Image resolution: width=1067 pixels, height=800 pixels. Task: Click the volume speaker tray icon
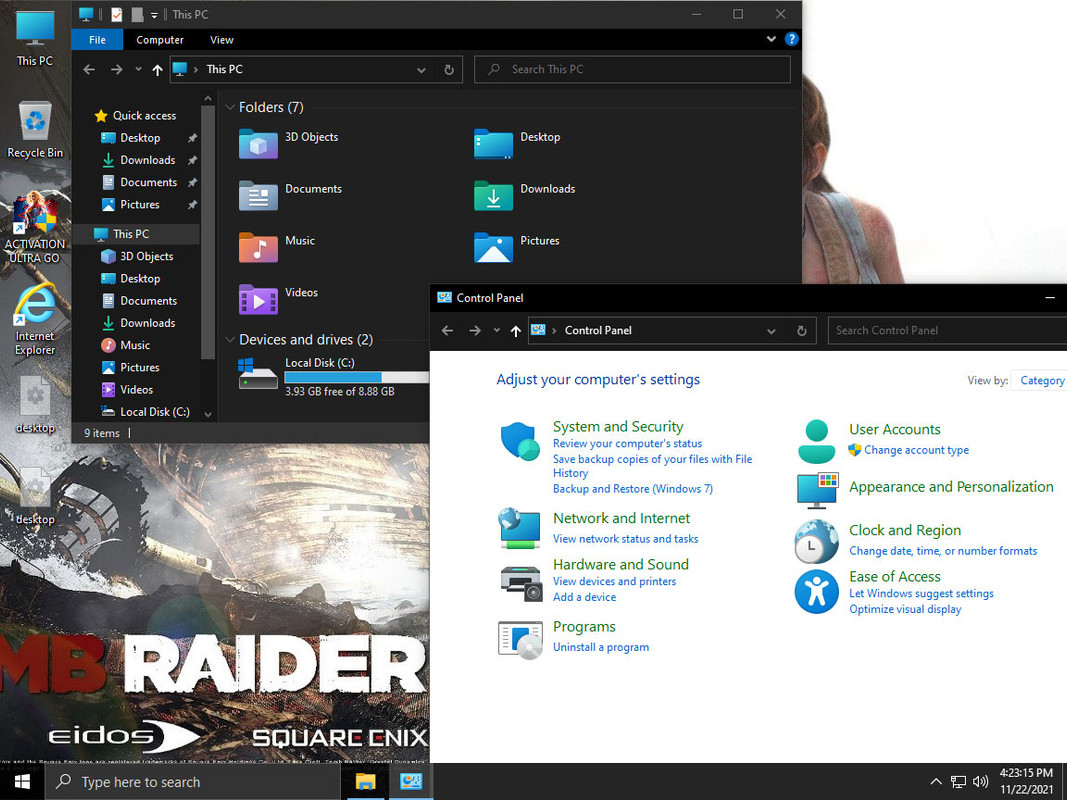click(981, 782)
